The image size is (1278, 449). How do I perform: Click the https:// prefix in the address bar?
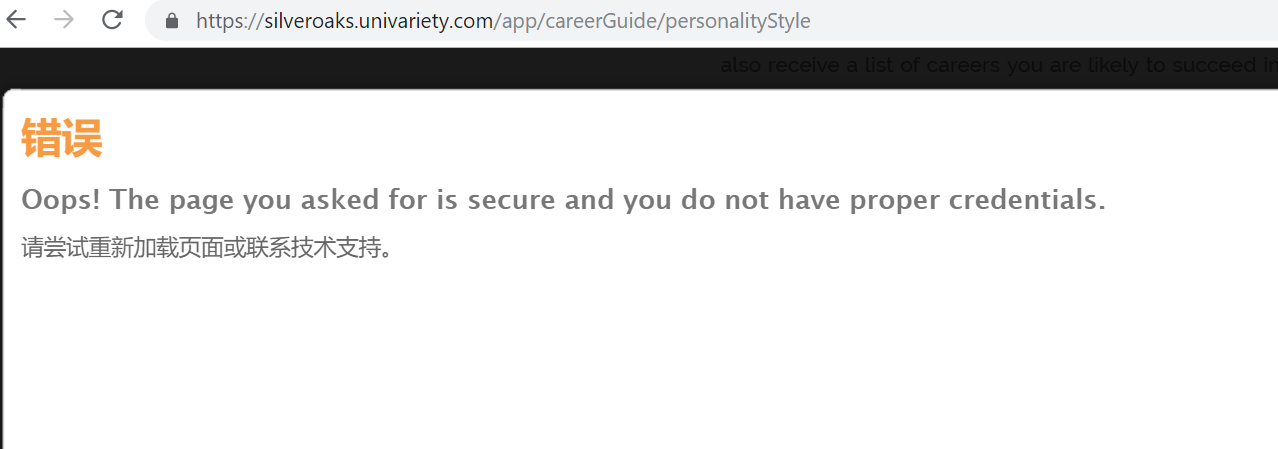click(x=226, y=21)
